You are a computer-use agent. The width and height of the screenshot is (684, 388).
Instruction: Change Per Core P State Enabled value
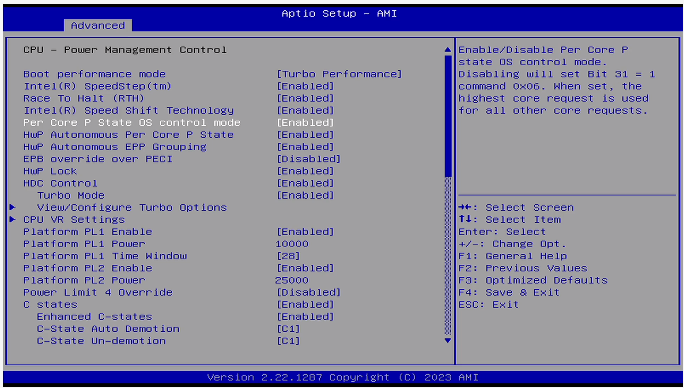[x=305, y=123]
